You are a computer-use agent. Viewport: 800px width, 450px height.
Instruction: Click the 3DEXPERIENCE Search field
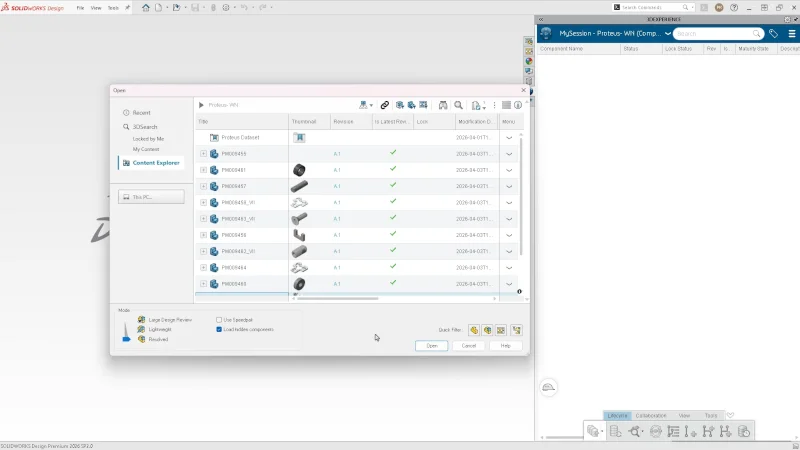(x=718, y=34)
